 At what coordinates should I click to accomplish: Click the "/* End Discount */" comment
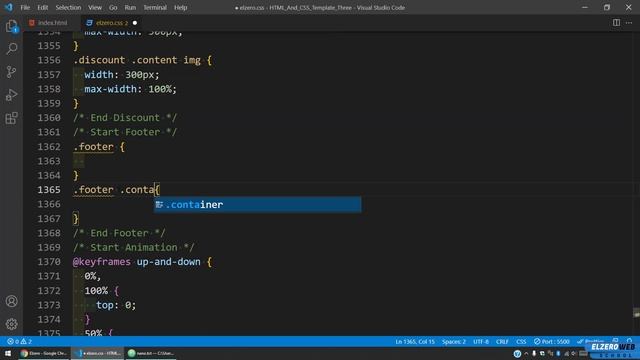coord(125,118)
